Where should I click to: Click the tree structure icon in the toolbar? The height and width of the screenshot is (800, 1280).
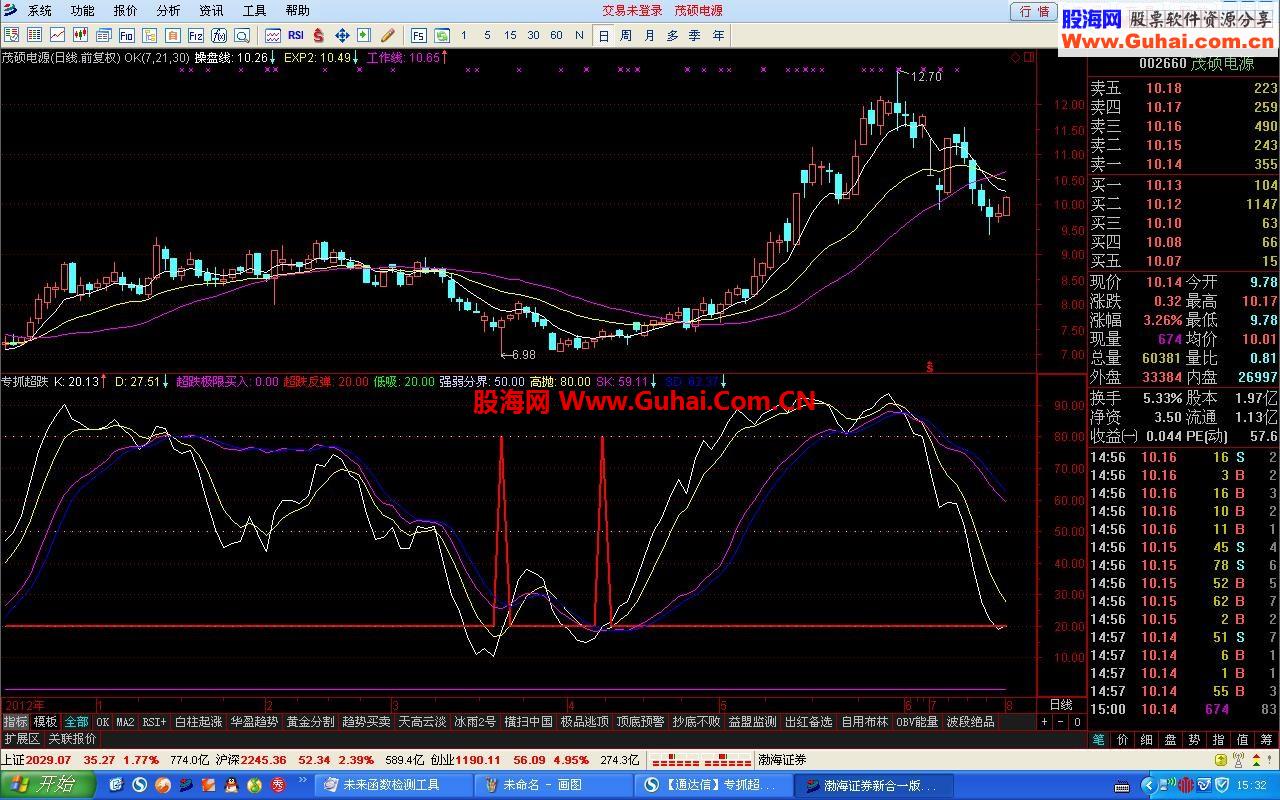149,35
